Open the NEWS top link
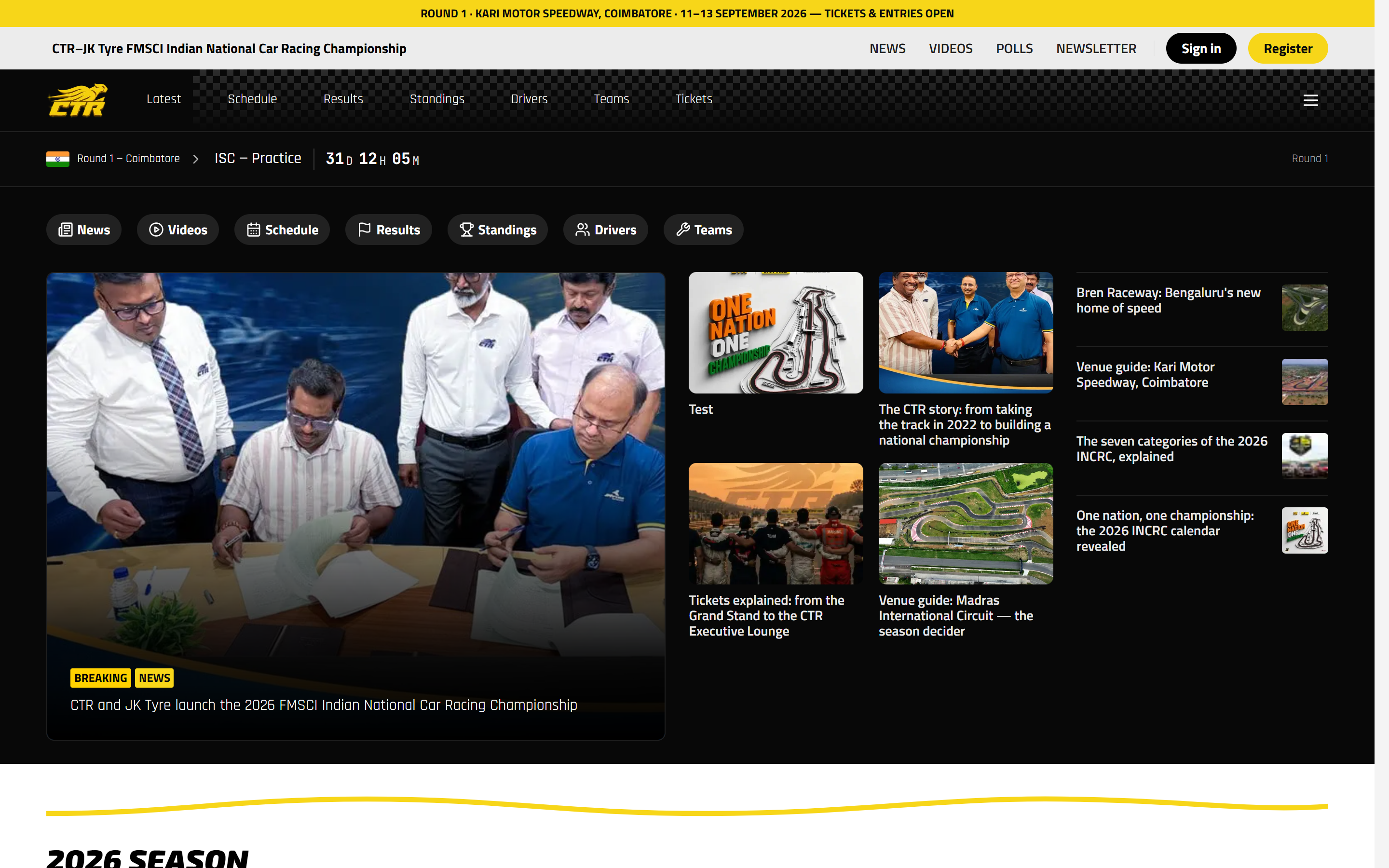 [887, 49]
